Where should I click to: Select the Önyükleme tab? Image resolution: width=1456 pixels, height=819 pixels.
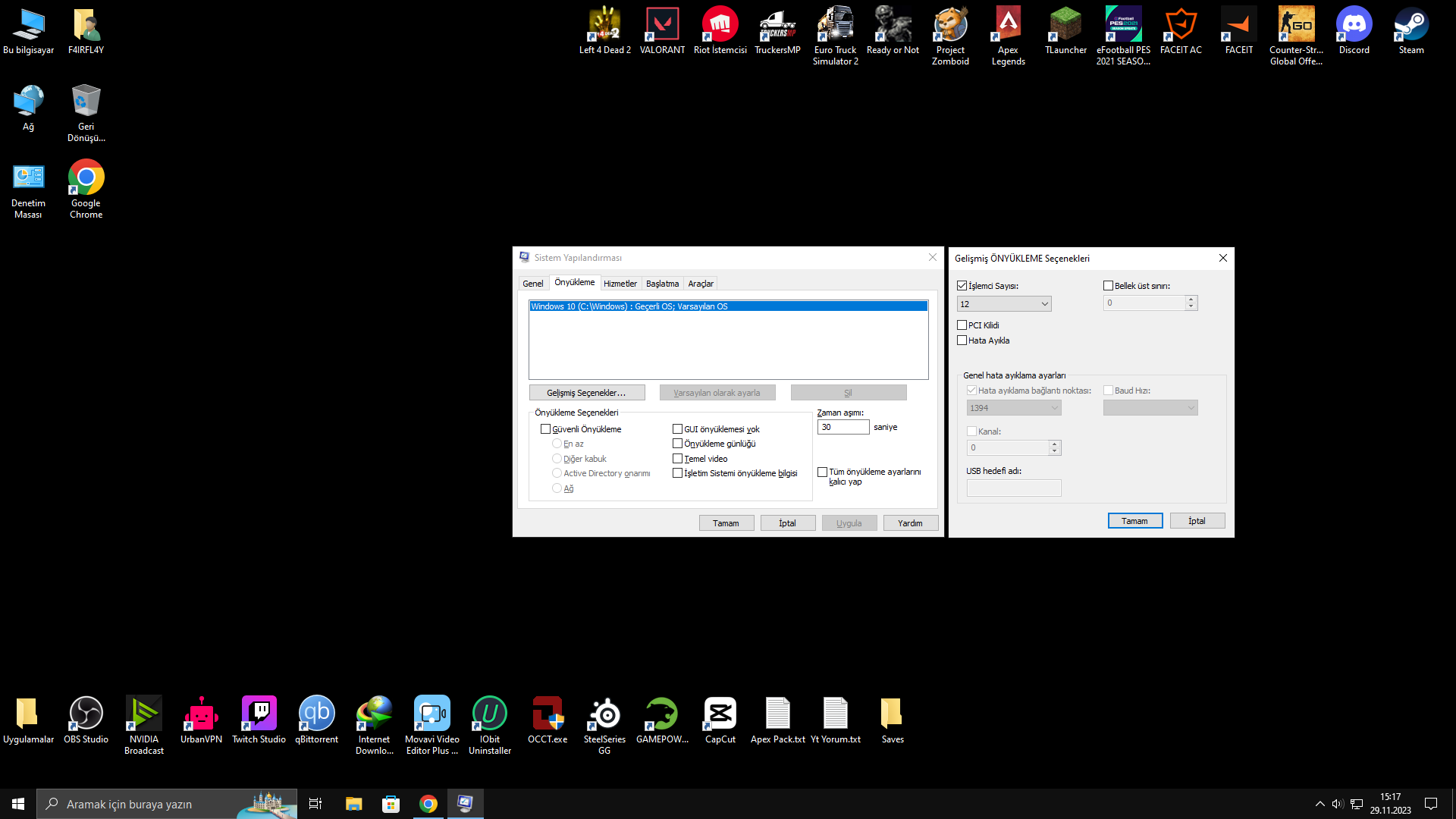coord(574,282)
